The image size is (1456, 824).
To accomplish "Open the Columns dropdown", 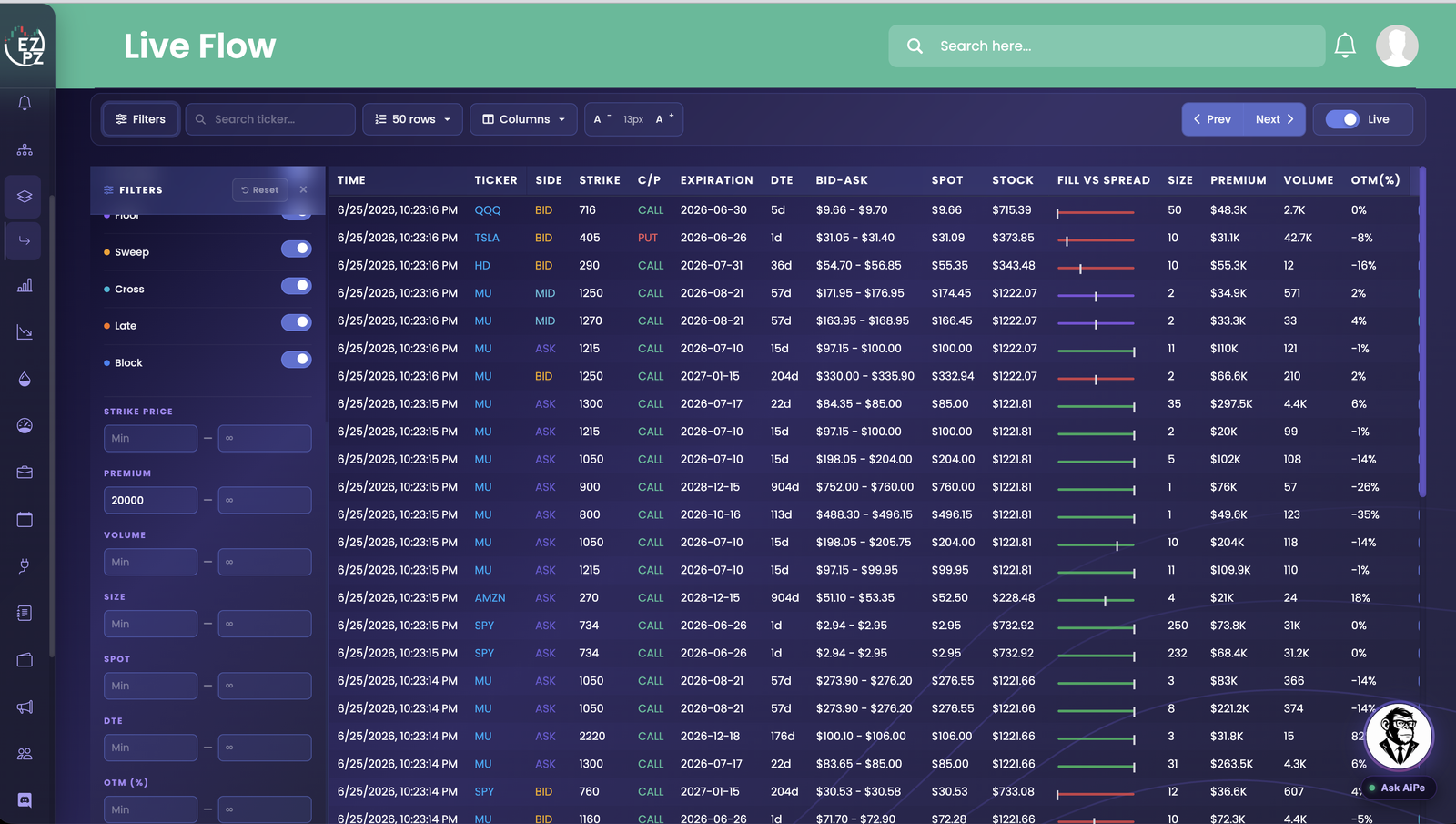I will coord(523,119).
